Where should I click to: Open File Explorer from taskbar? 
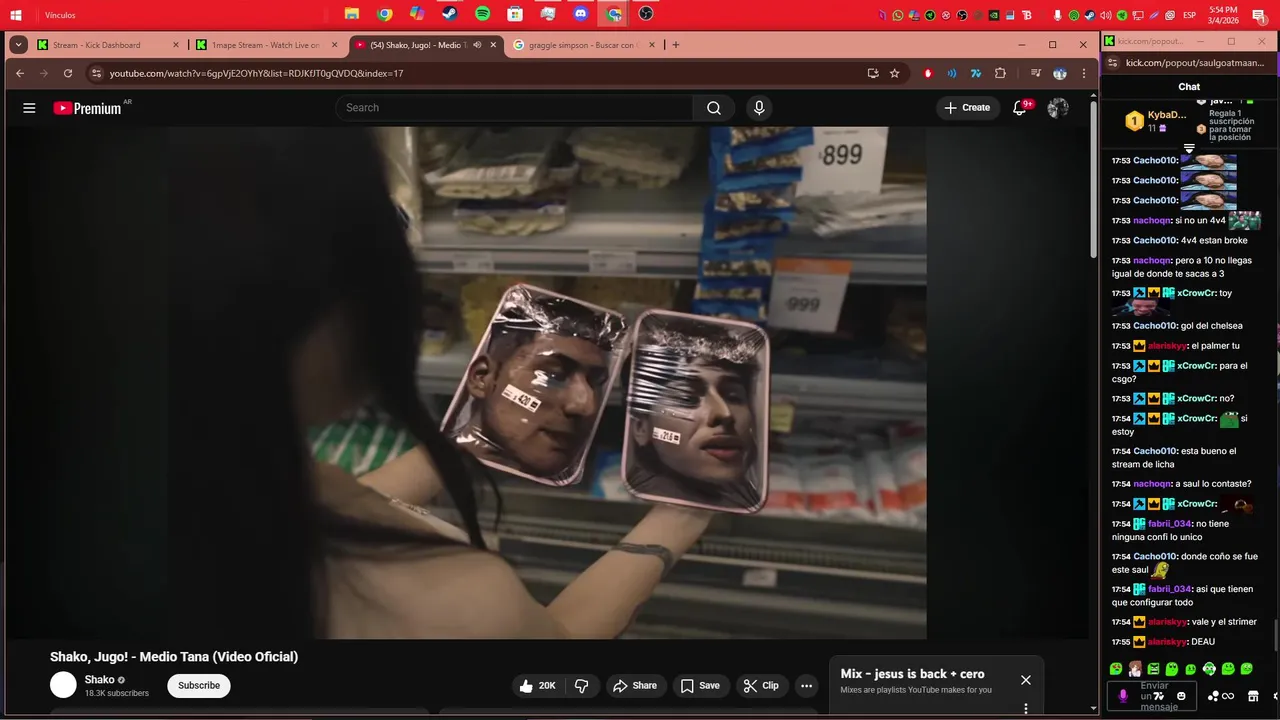tap(352, 14)
